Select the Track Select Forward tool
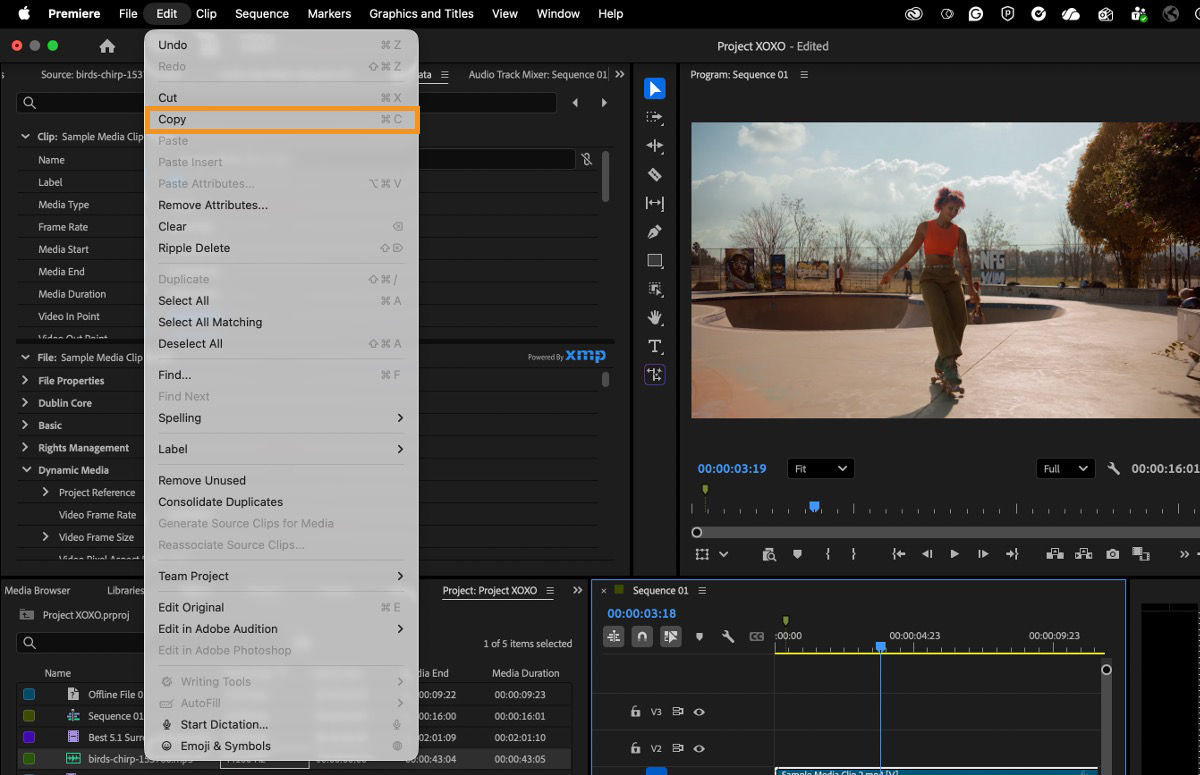This screenshot has height=775, width=1200. (x=655, y=117)
